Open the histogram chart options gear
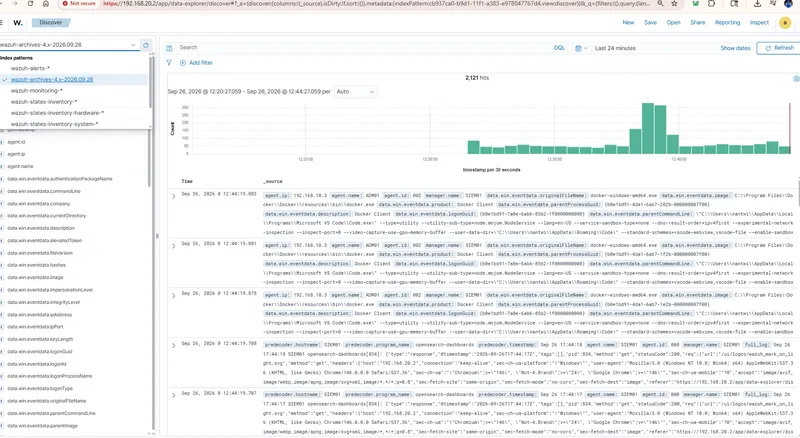The height and width of the screenshot is (438, 800). click(796, 79)
